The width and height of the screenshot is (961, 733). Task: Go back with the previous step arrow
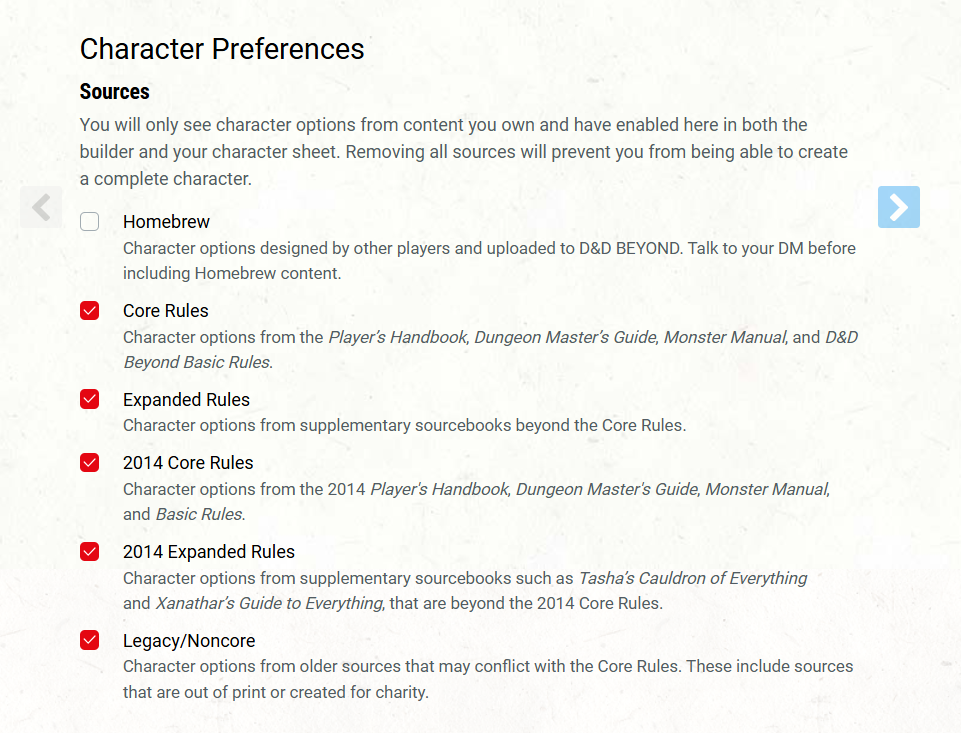click(x=41, y=207)
